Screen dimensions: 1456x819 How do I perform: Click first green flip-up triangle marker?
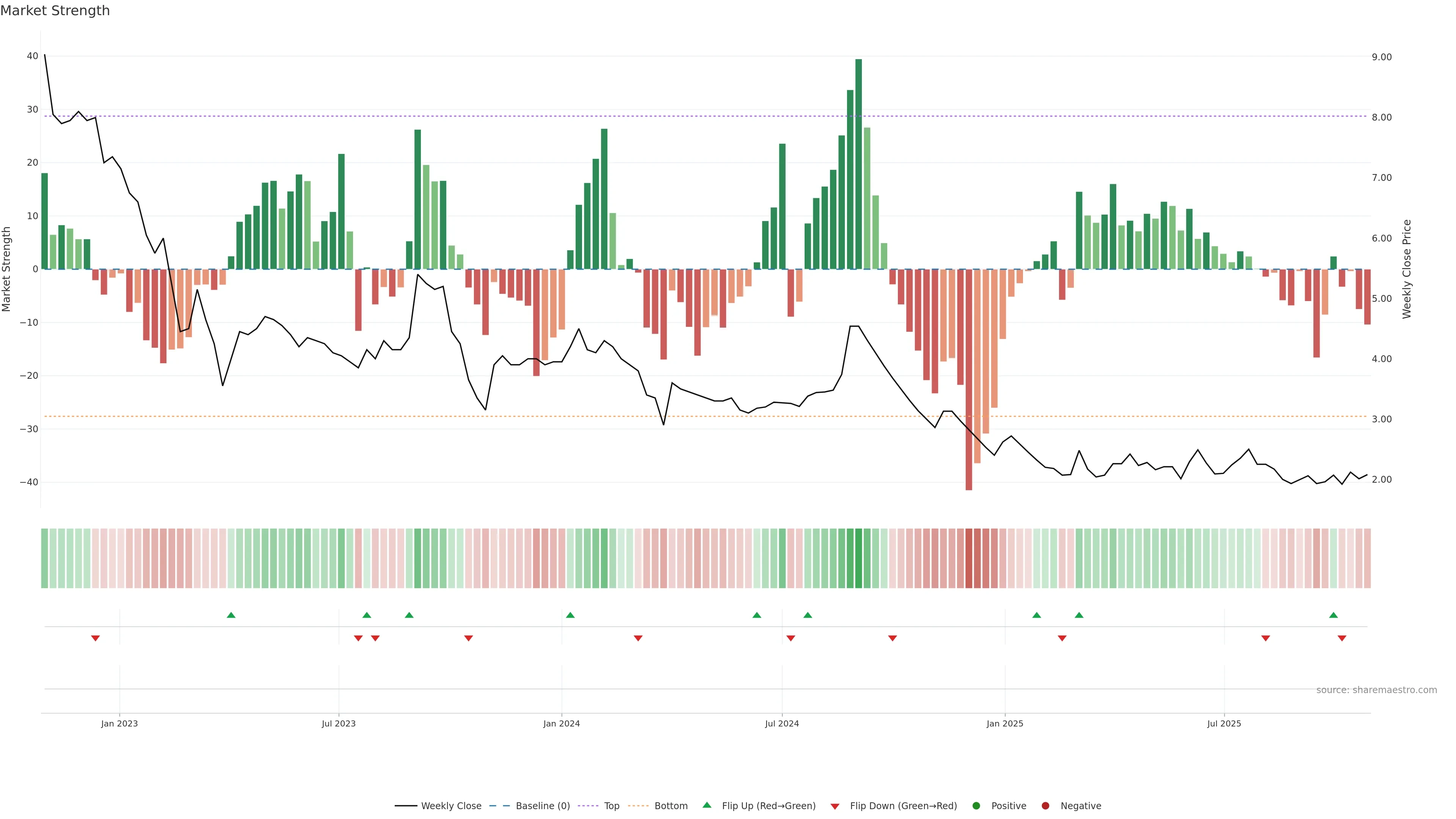coord(231,615)
